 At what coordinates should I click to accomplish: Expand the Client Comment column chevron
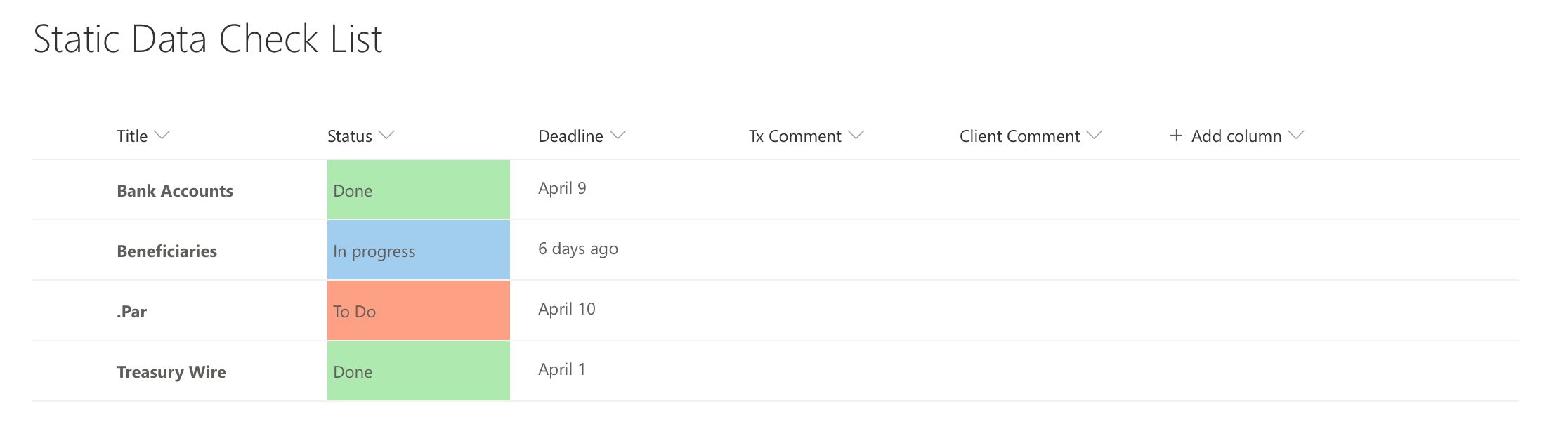[x=1094, y=136]
